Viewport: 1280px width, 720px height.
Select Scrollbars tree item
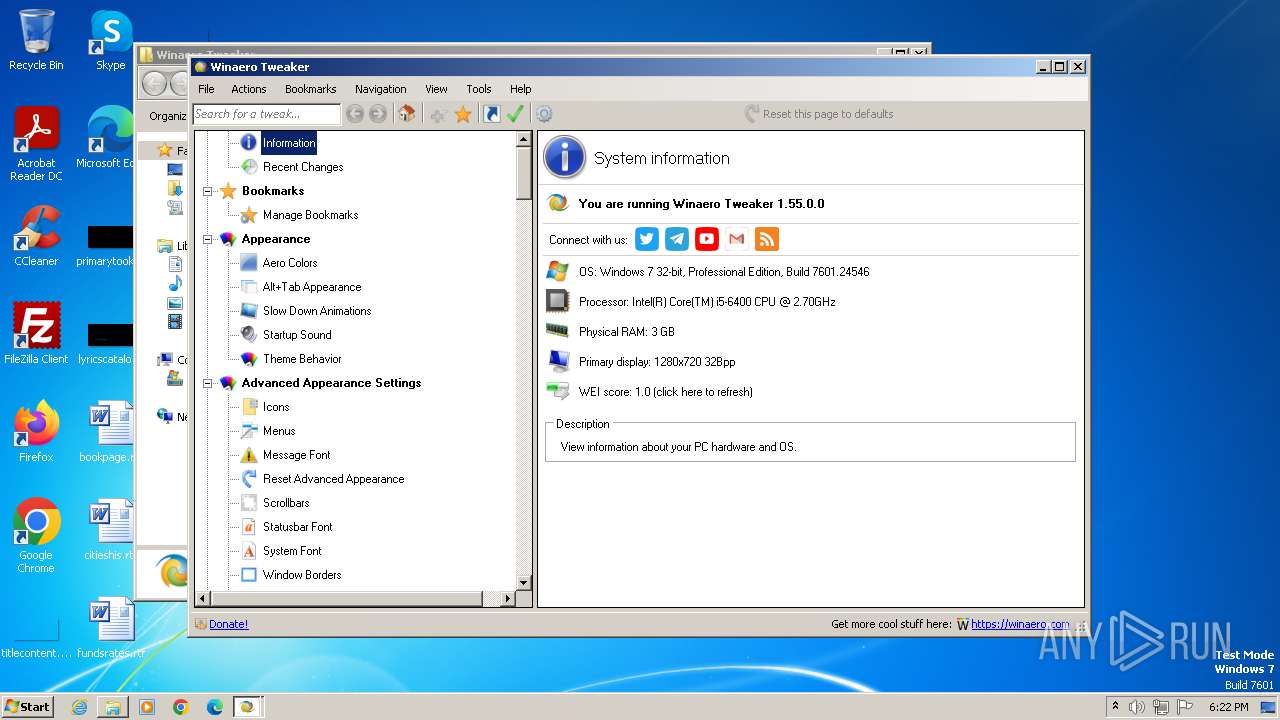click(x=286, y=503)
